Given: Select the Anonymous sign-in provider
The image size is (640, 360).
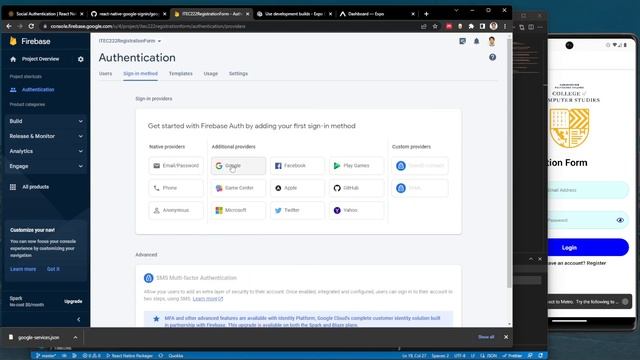Looking at the screenshot, I should coord(176,211).
